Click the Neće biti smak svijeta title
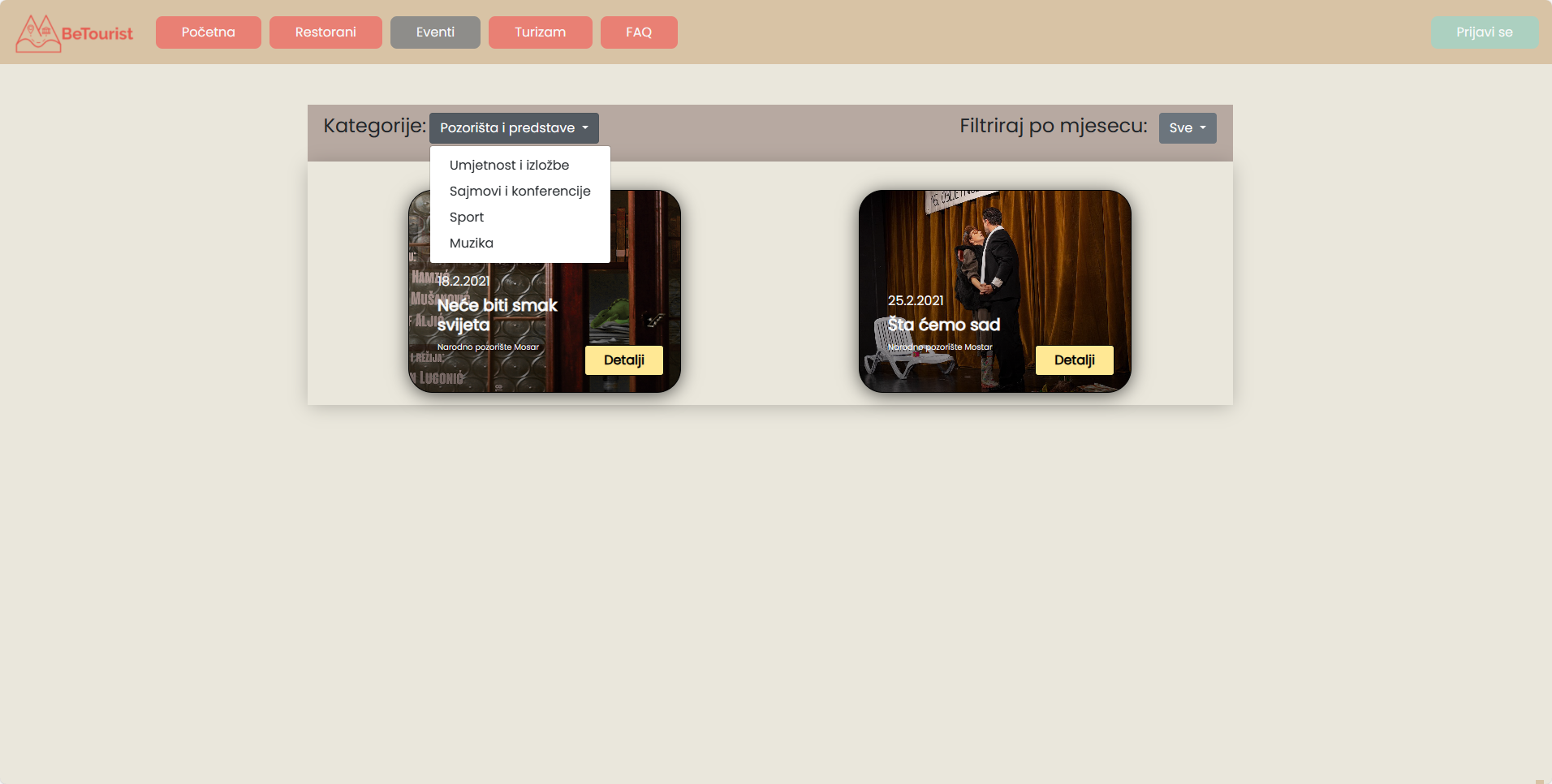This screenshot has height=784, width=1552. click(x=497, y=315)
